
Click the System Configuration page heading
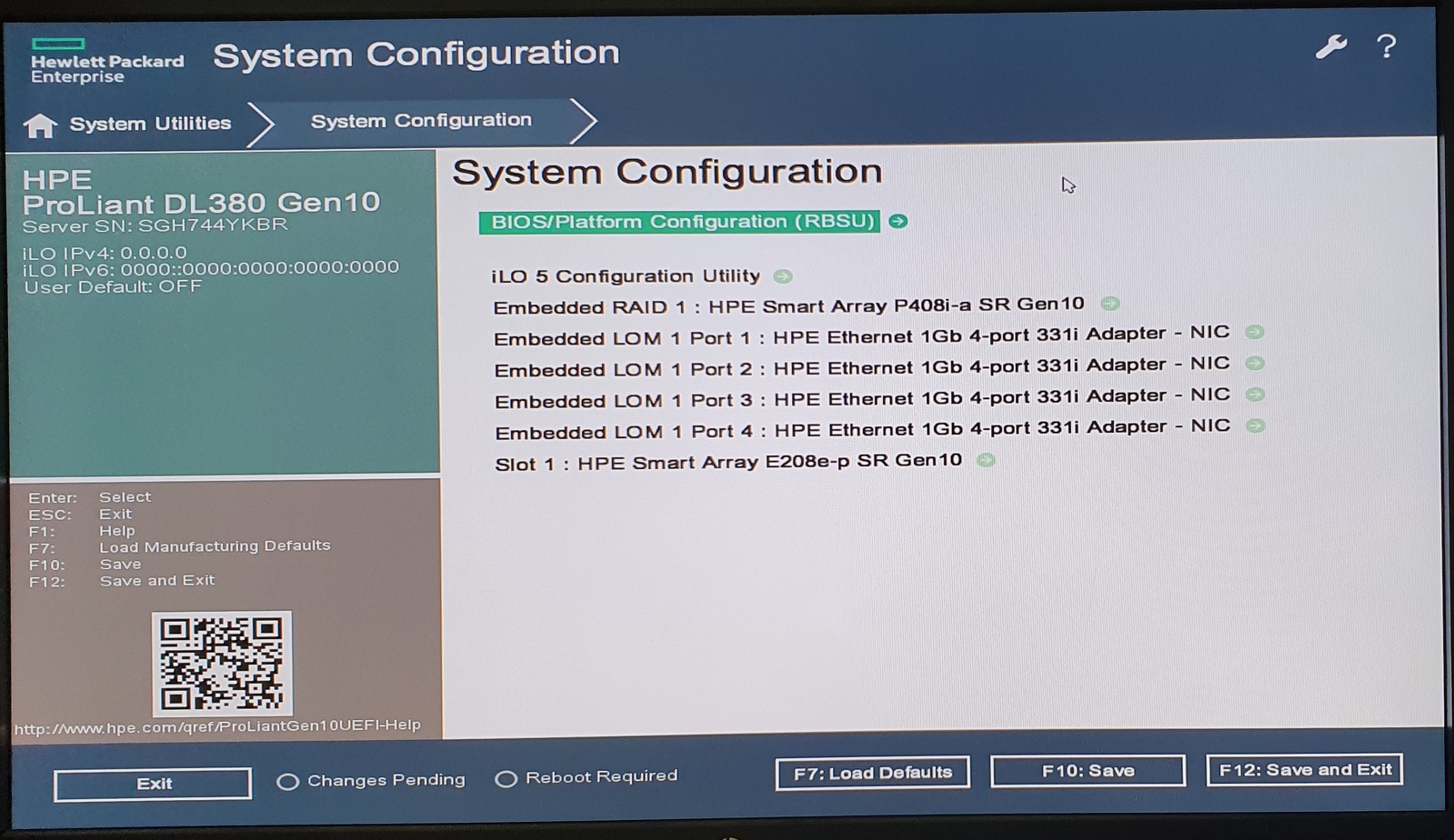pos(667,172)
